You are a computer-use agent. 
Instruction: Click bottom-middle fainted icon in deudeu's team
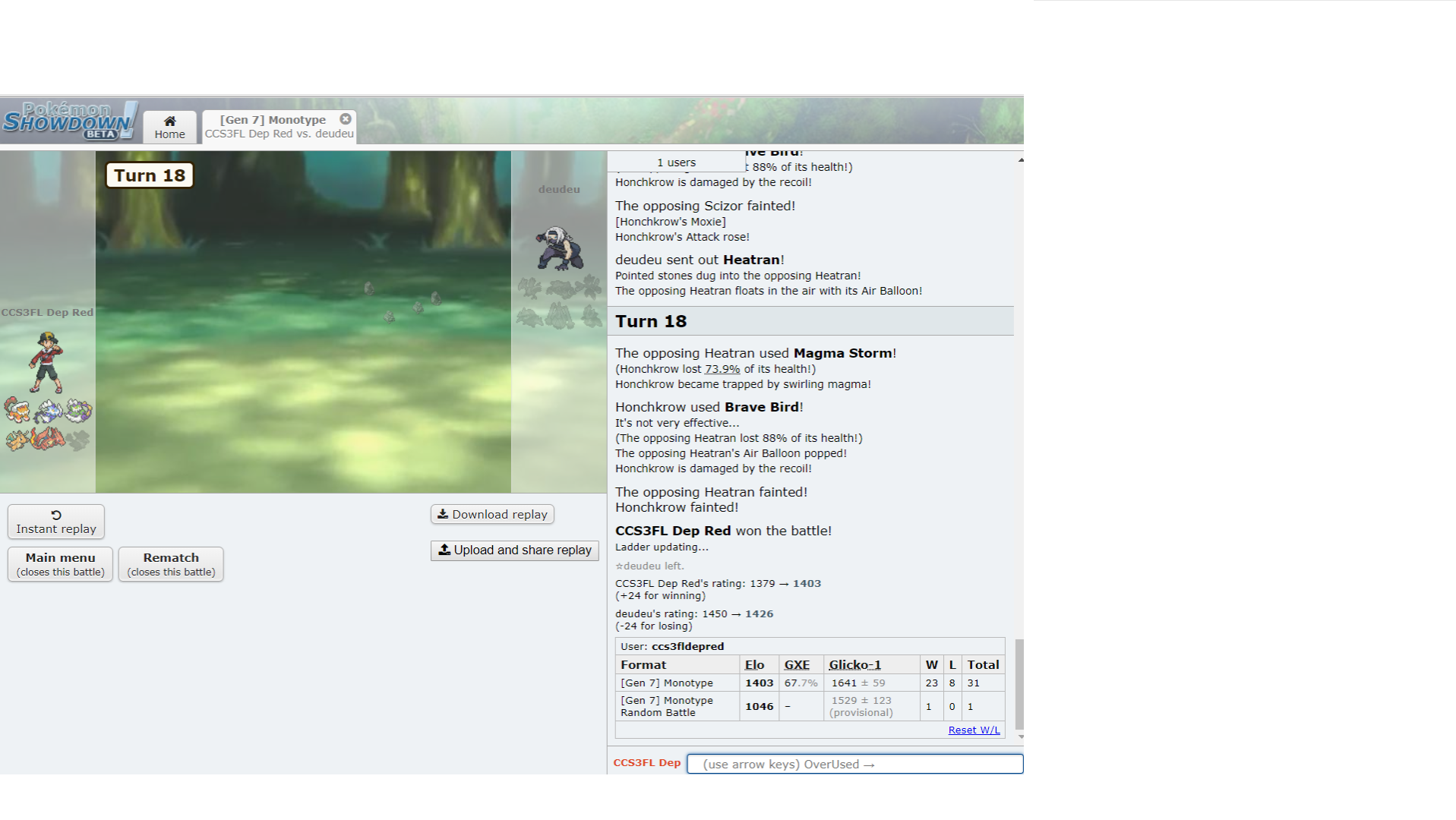(x=560, y=316)
